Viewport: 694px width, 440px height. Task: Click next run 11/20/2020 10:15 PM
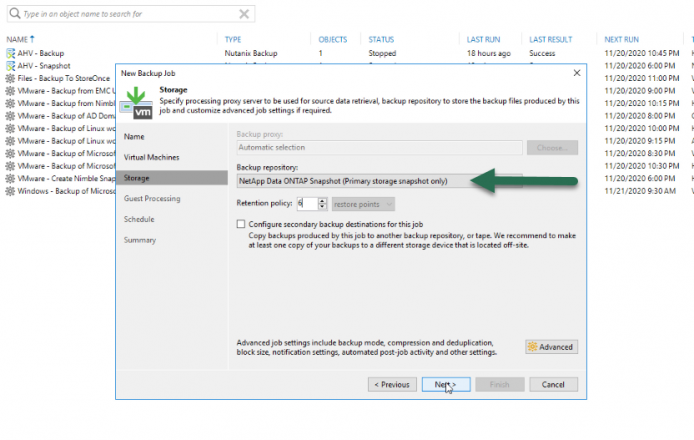click(642, 104)
